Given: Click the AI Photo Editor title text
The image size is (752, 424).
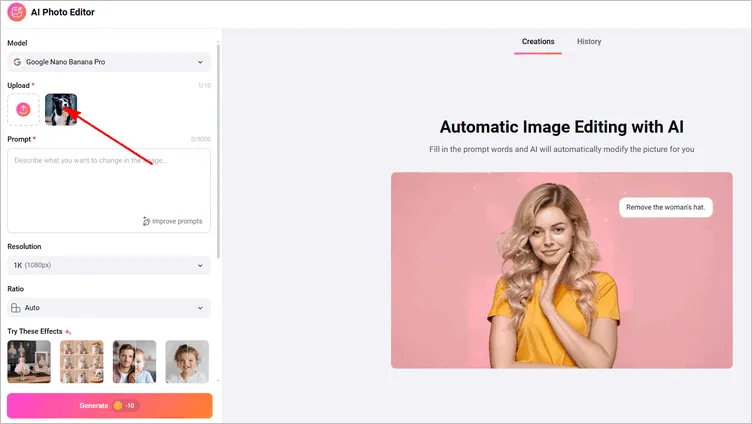Looking at the screenshot, I should click(x=63, y=12).
